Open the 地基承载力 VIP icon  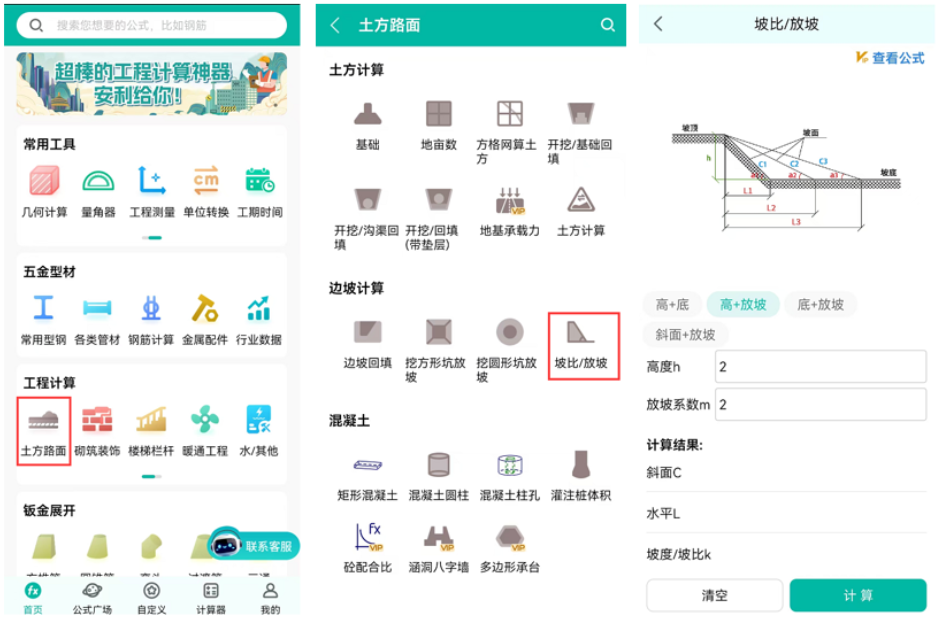tap(510, 200)
